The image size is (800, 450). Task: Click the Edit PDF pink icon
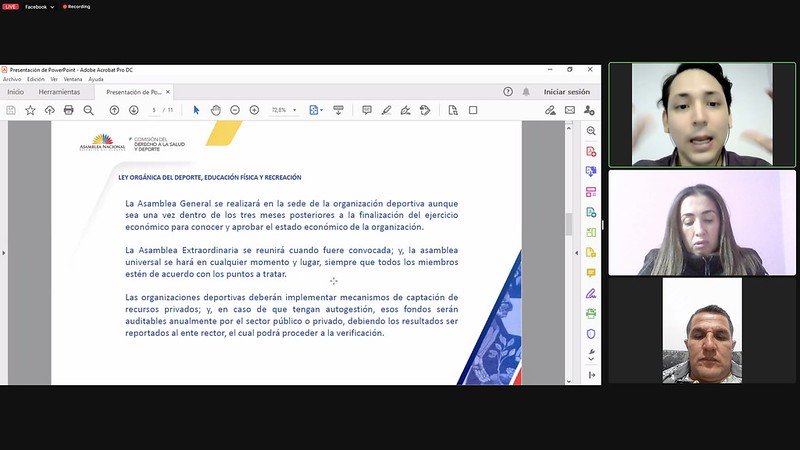[591, 192]
